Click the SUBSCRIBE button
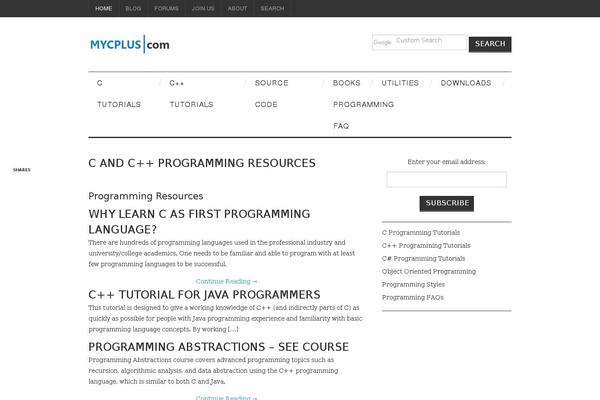The width and height of the screenshot is (600, 400). pos(447,203)
